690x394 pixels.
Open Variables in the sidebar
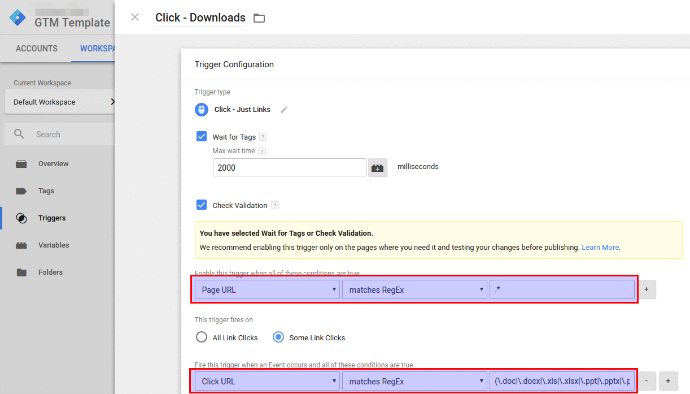point(54,245)
